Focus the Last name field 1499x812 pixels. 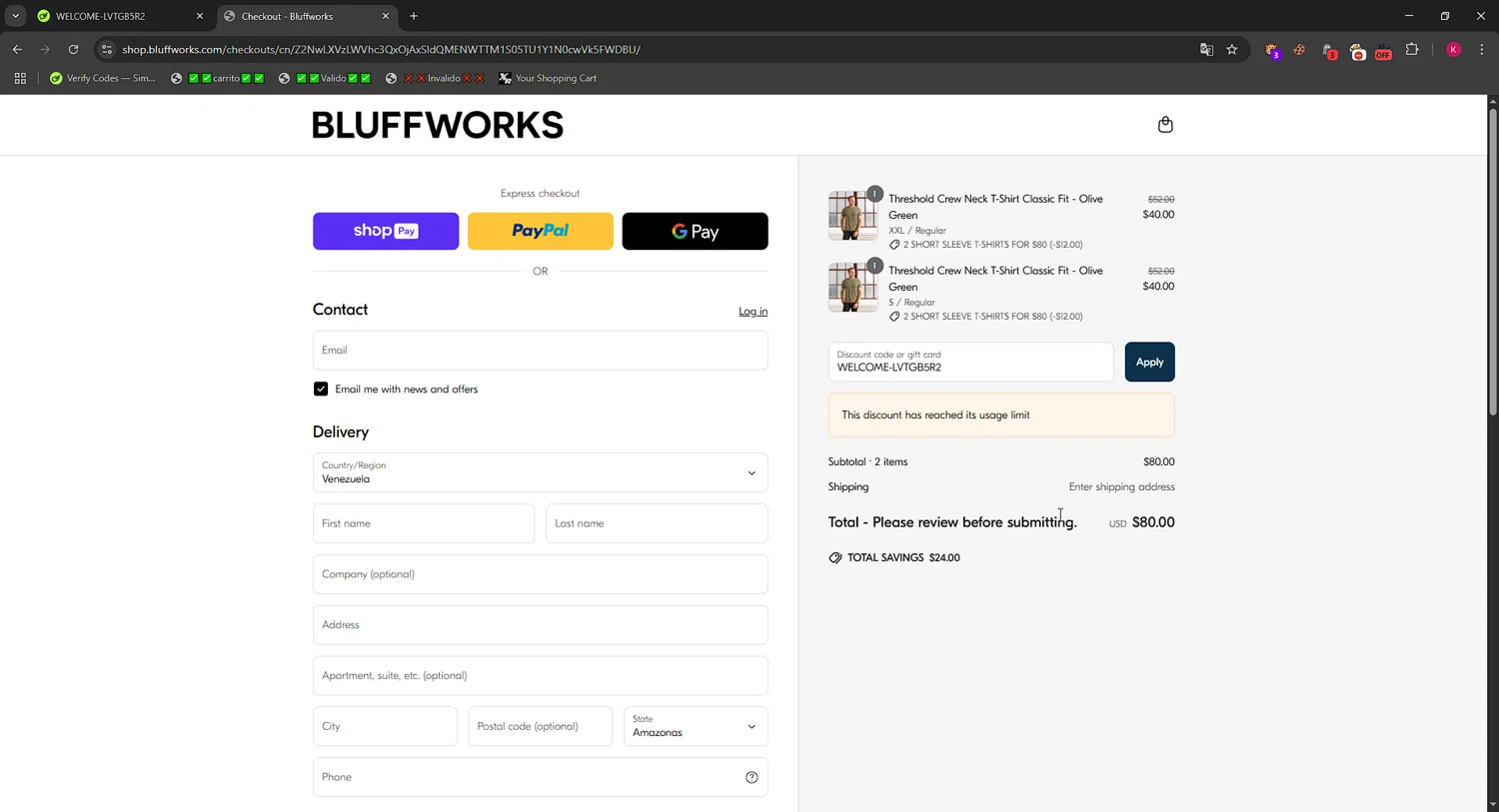tap(657, 523)
